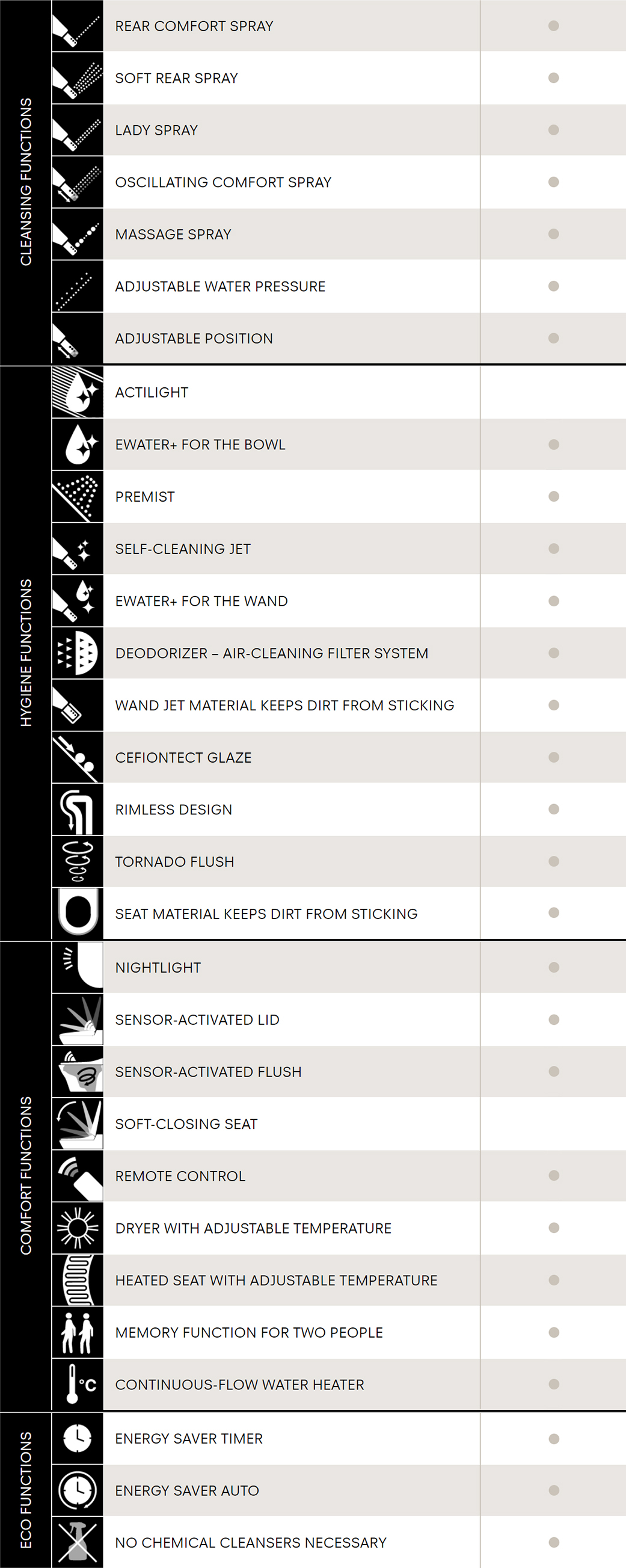Click the dryer sun icon
This screenshot has height=1568, width=626.
coord(77,1228)
